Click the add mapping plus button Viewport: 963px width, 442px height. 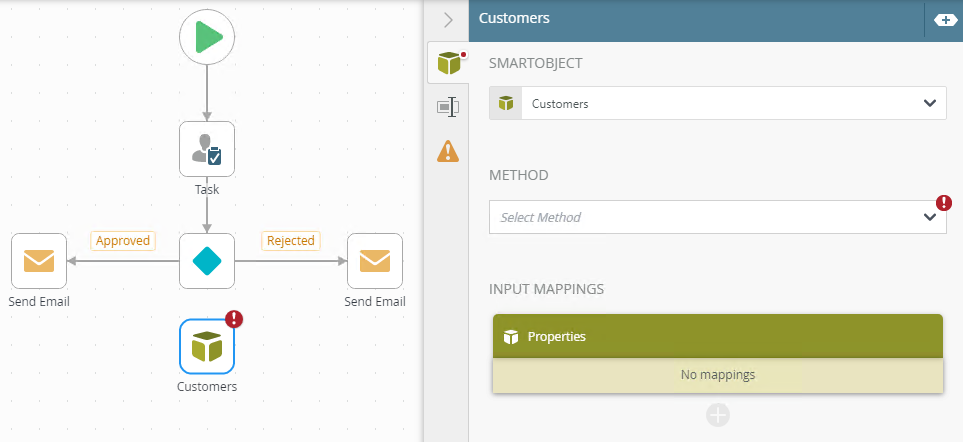pos(718,415)
